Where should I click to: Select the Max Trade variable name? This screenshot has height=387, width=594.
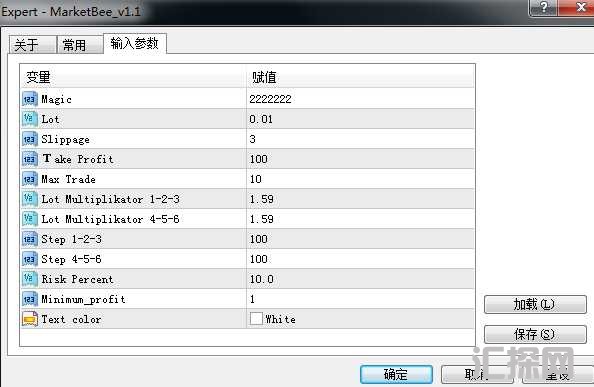click(x=68, y=179)
